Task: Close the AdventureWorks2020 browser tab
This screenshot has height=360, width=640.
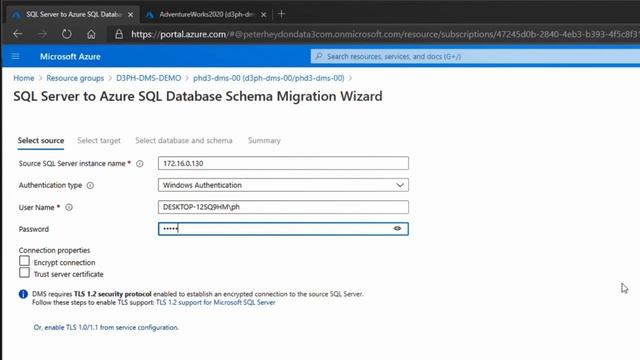Action: point(264,15)
